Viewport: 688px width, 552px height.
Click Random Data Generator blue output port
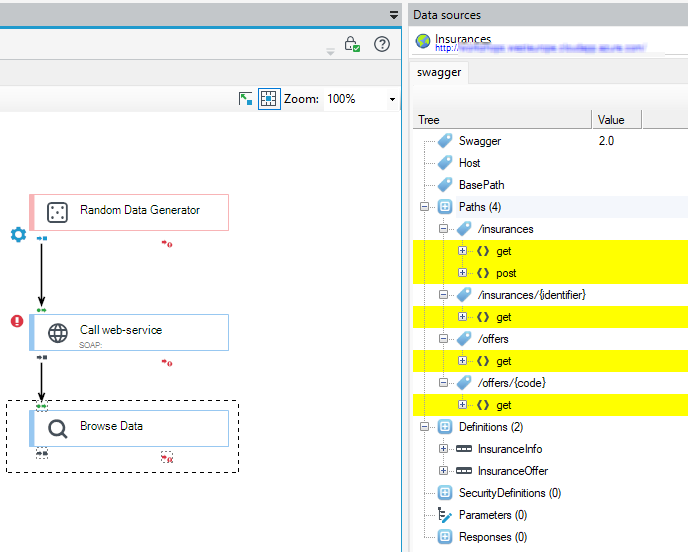pos(42,238)
